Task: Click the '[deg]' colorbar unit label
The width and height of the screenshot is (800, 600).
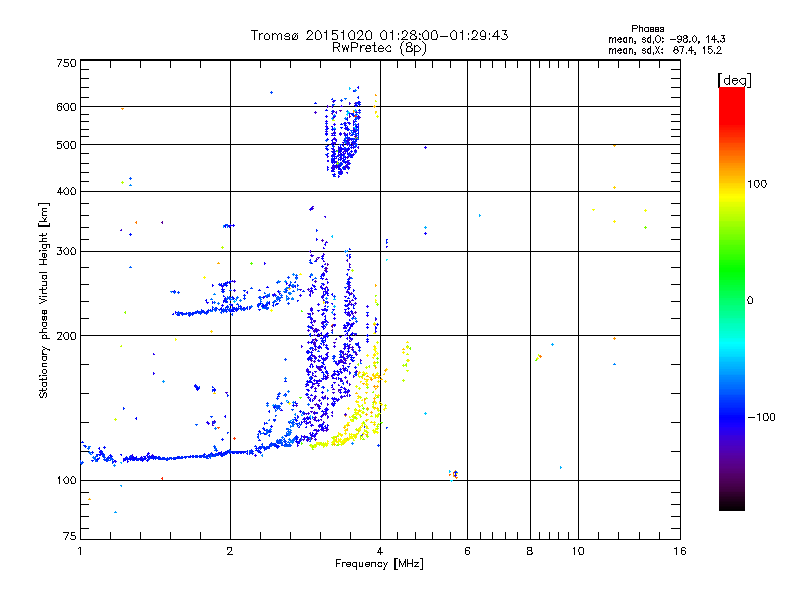Action: tap(734, 81)
